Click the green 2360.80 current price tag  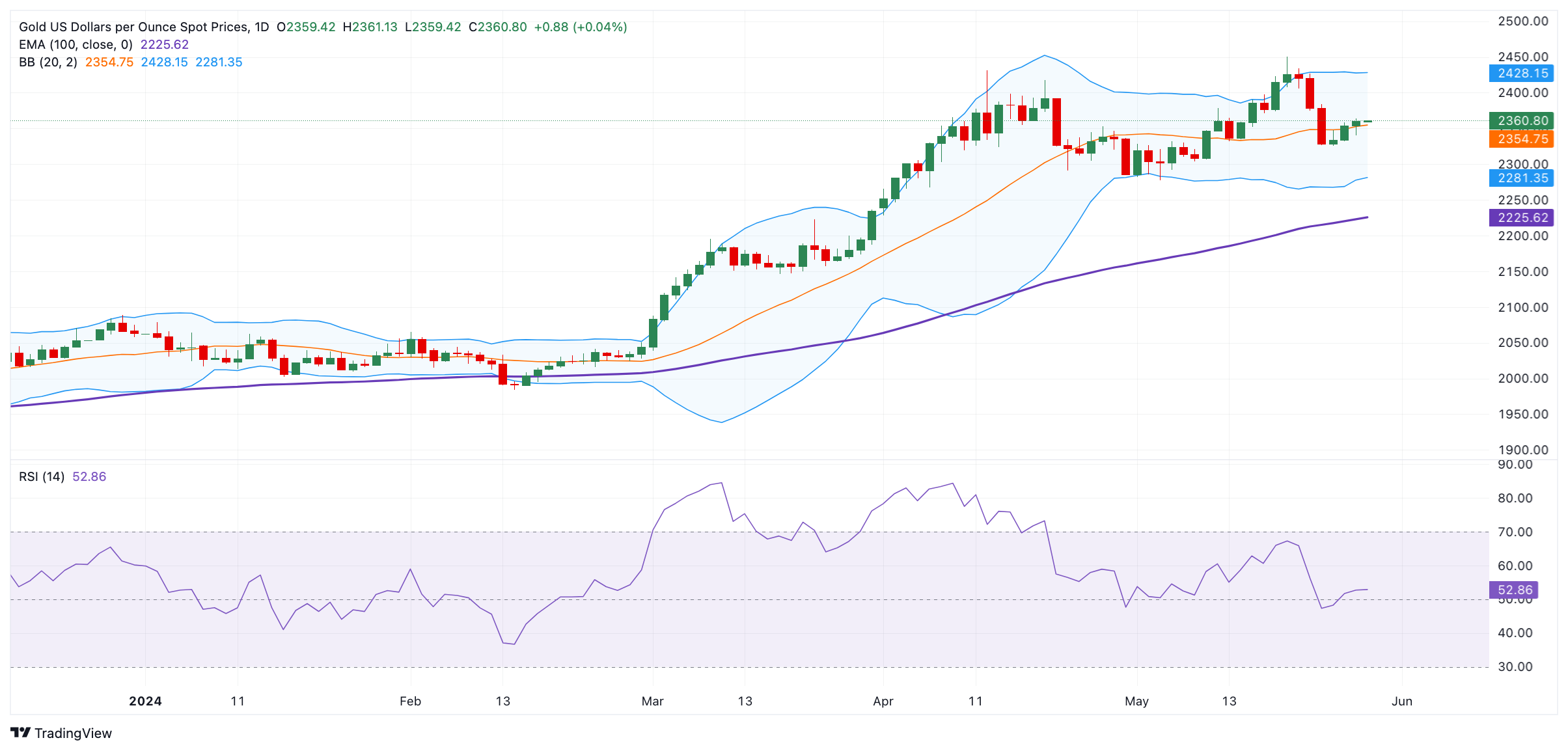(x=1521, y=120)
